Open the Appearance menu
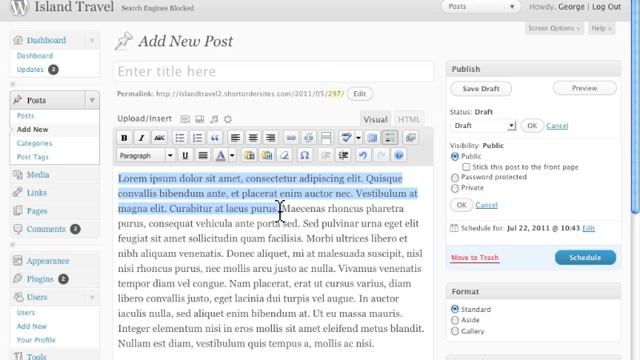640x360 pixels. coord(48,261)
